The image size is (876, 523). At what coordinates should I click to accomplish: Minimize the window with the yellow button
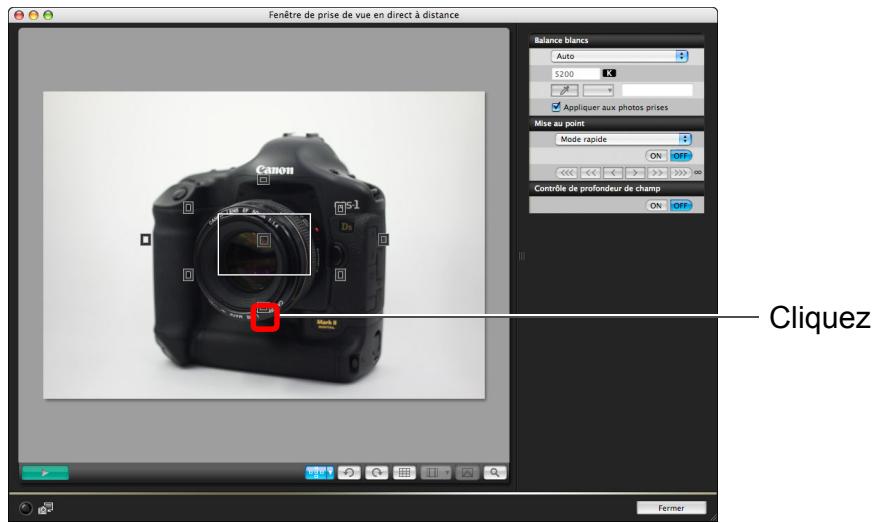(34, 15)
